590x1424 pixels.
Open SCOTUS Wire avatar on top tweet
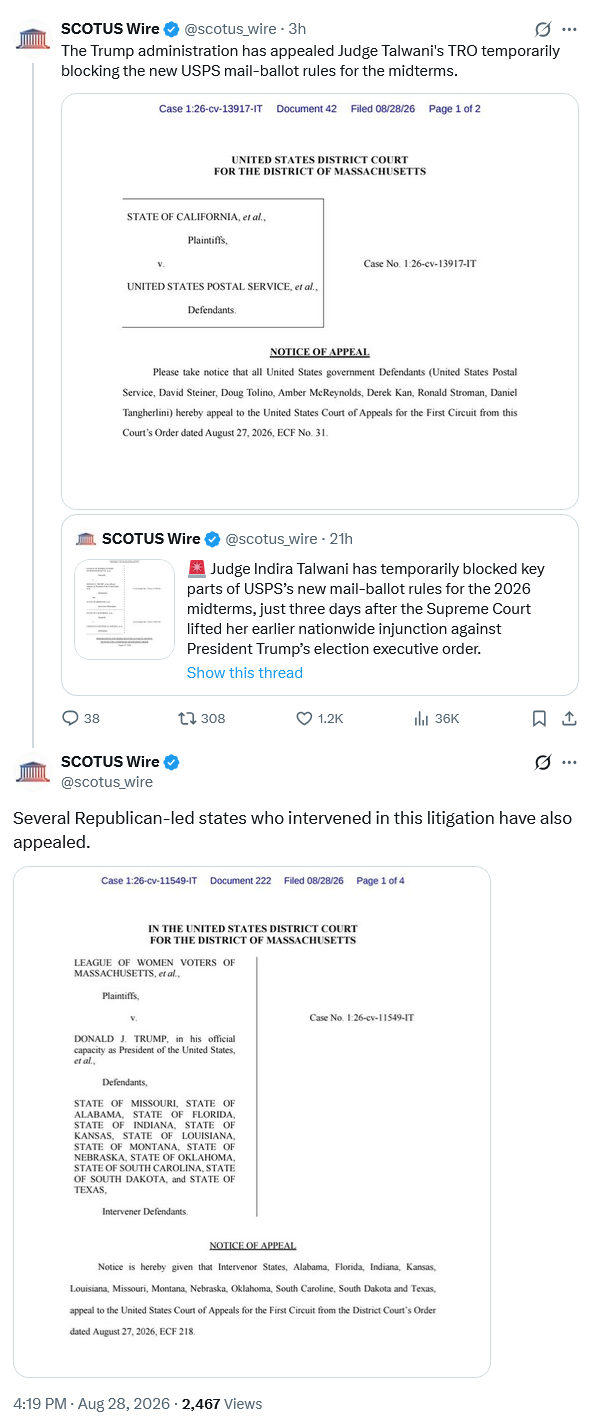click(x=33, y=39)
